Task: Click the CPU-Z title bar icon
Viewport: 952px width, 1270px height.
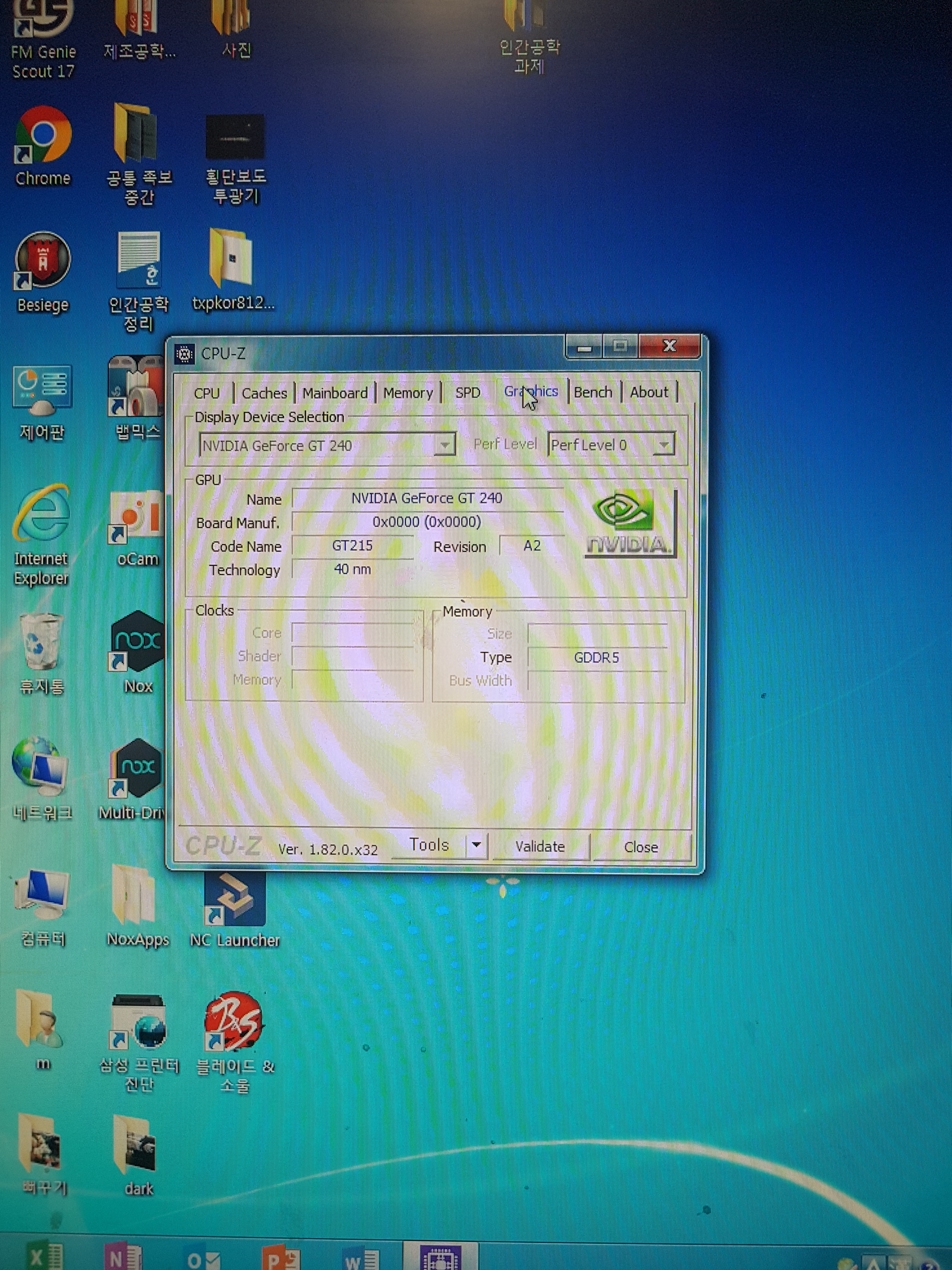Action: point(184,354)
